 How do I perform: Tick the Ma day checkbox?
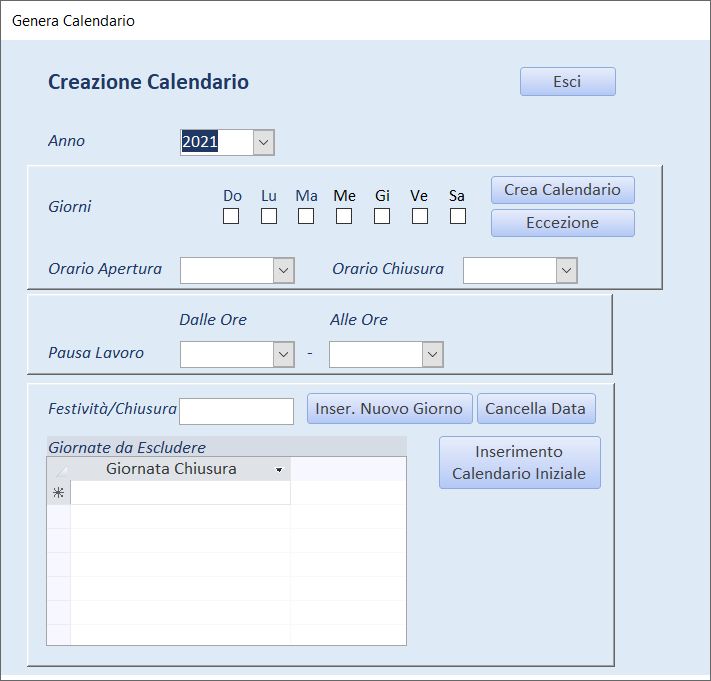click(x=306, y=216)
